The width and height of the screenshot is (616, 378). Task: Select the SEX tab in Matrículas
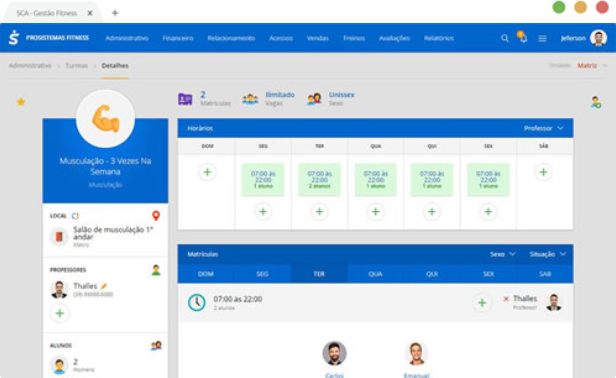[x=488, y=274]
